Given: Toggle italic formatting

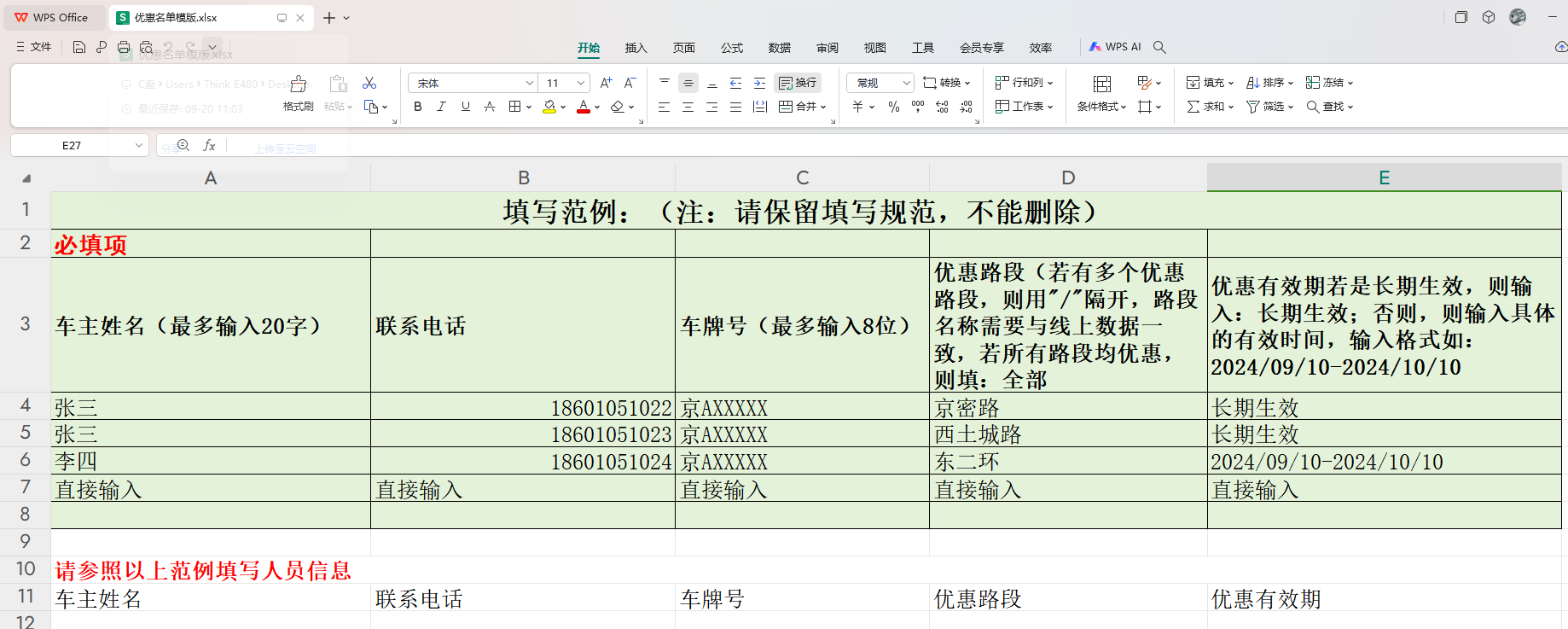Looking at the screenshot, I should (x=441, y=107).
